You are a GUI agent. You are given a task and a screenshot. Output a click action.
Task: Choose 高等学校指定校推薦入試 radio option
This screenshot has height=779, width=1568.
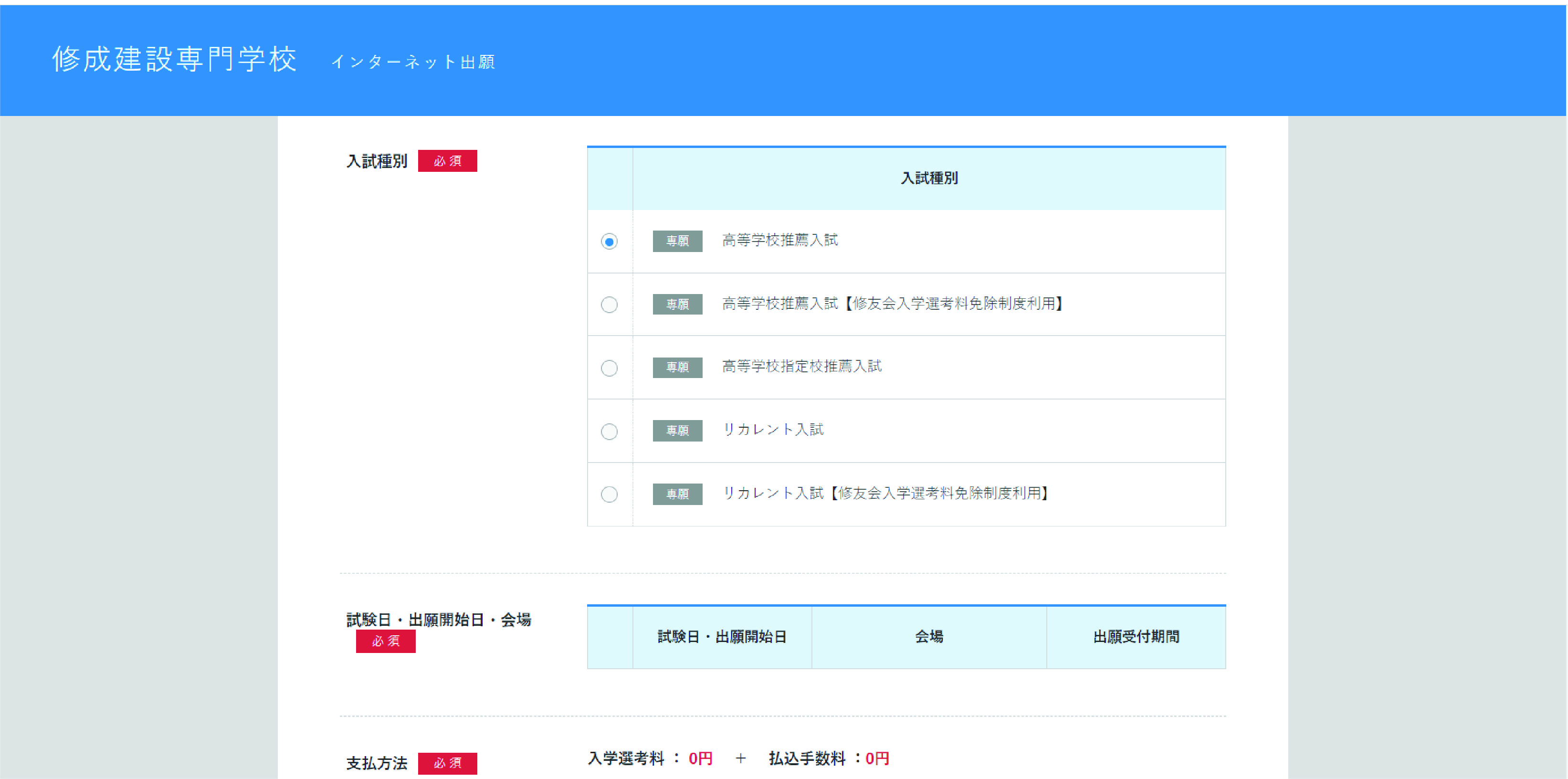point(609,368)
